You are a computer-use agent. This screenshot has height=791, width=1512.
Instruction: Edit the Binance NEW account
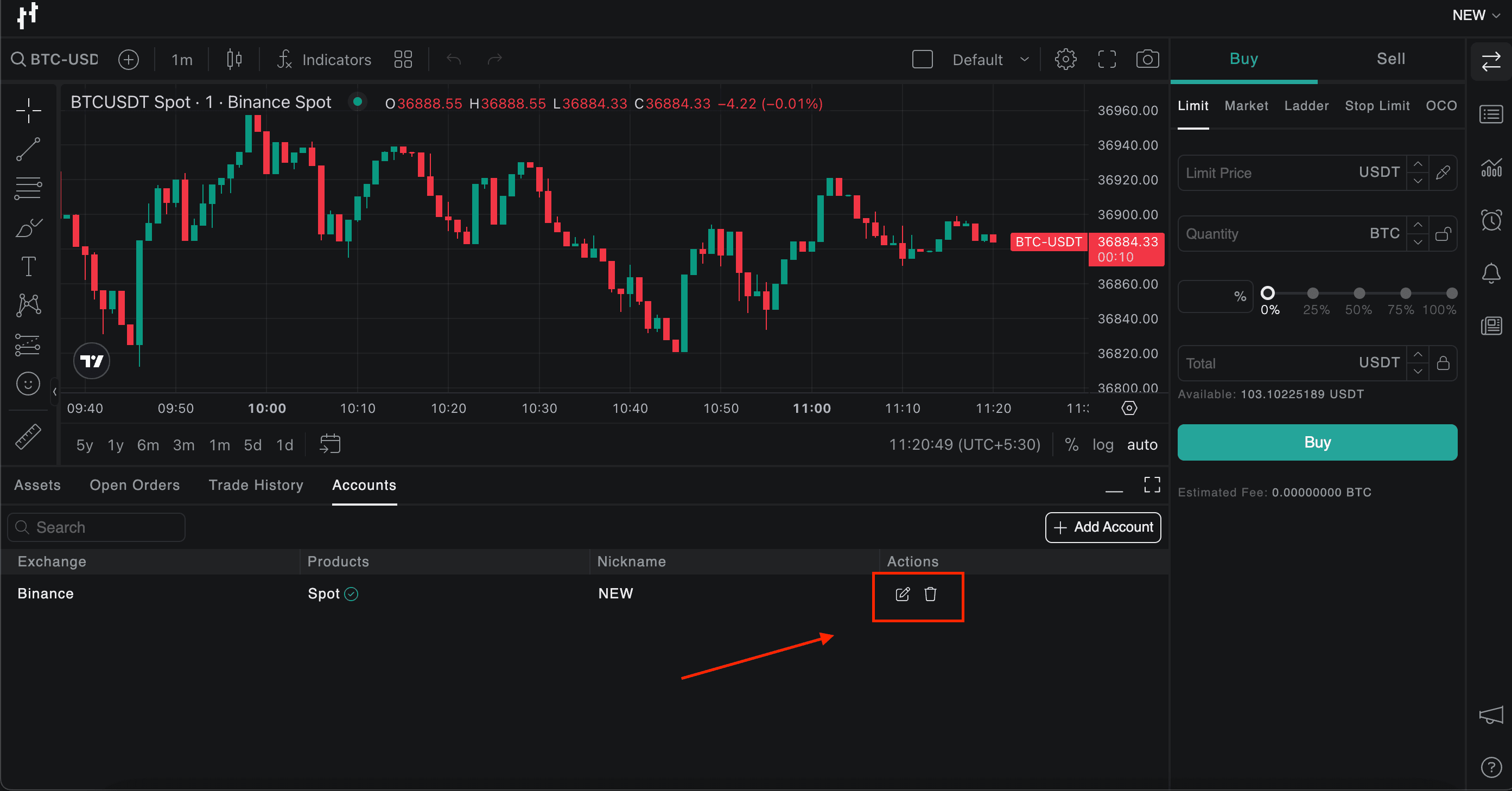903,595
